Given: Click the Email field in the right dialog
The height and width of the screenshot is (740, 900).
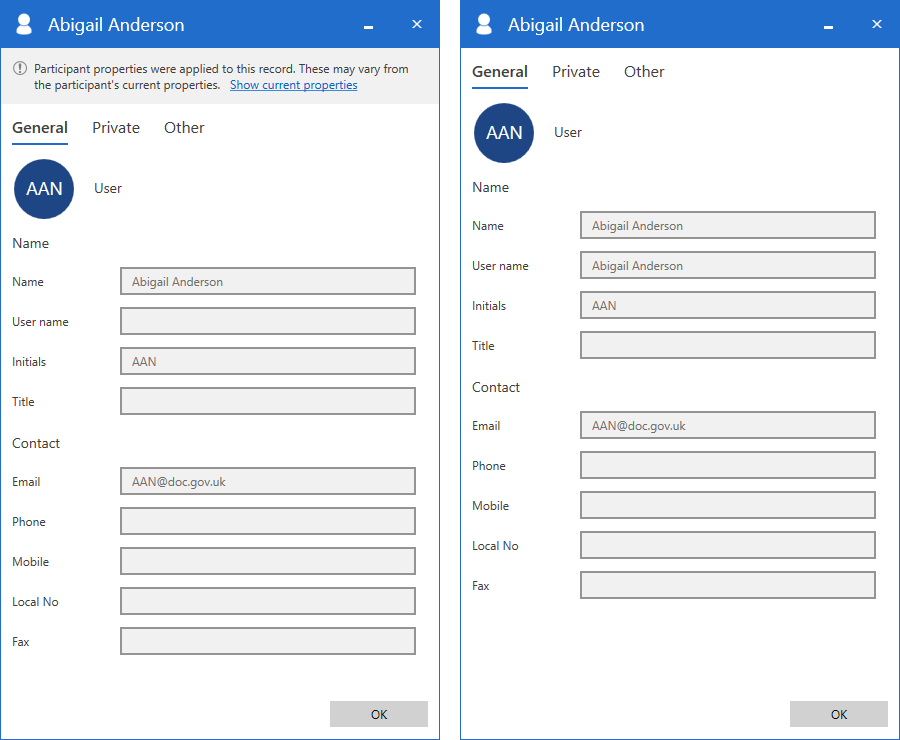Looking at the screenshot, I should click(727, 425).
